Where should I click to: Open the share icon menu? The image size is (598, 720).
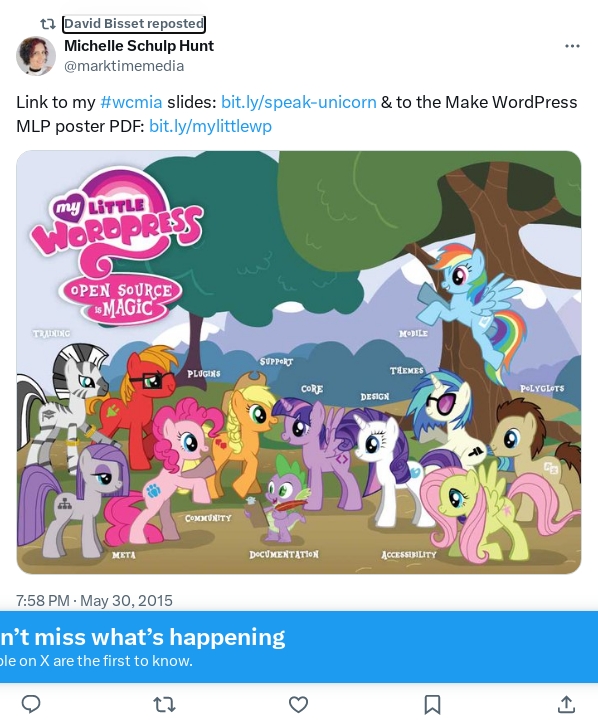(x=566, y=704)
